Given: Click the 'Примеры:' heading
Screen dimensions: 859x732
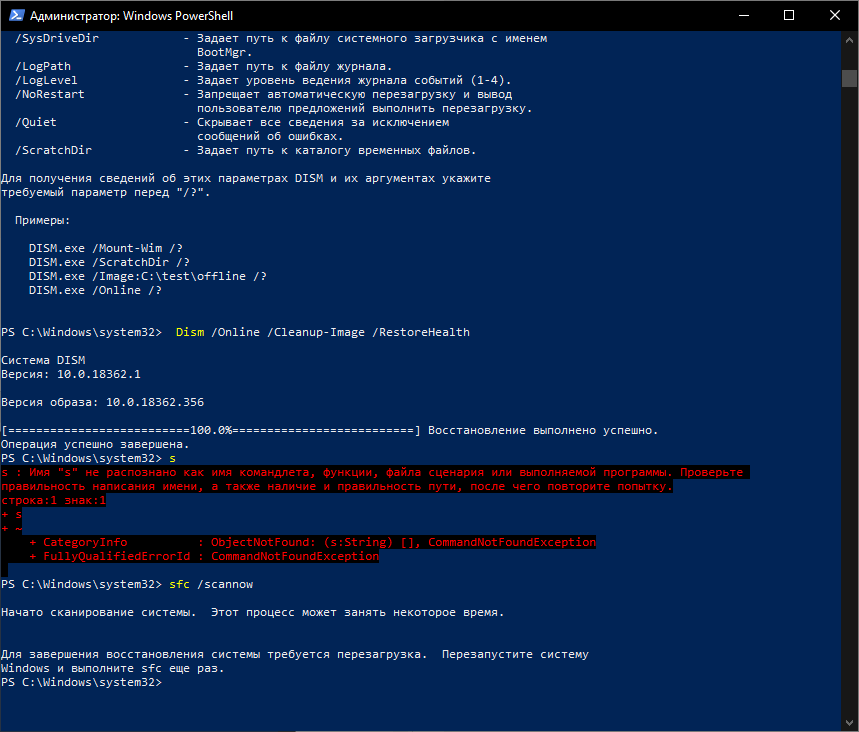Looking at the screenshot, I should click(x=43, y=220).
